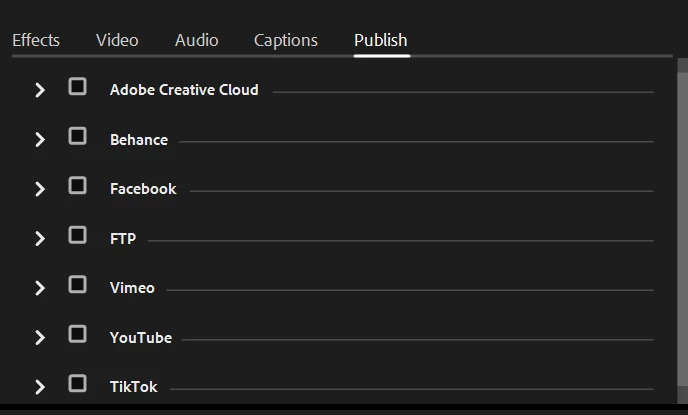
Task: Expand the TikTok section arrow
Action: pyautogui.click(x=40, y=387)
